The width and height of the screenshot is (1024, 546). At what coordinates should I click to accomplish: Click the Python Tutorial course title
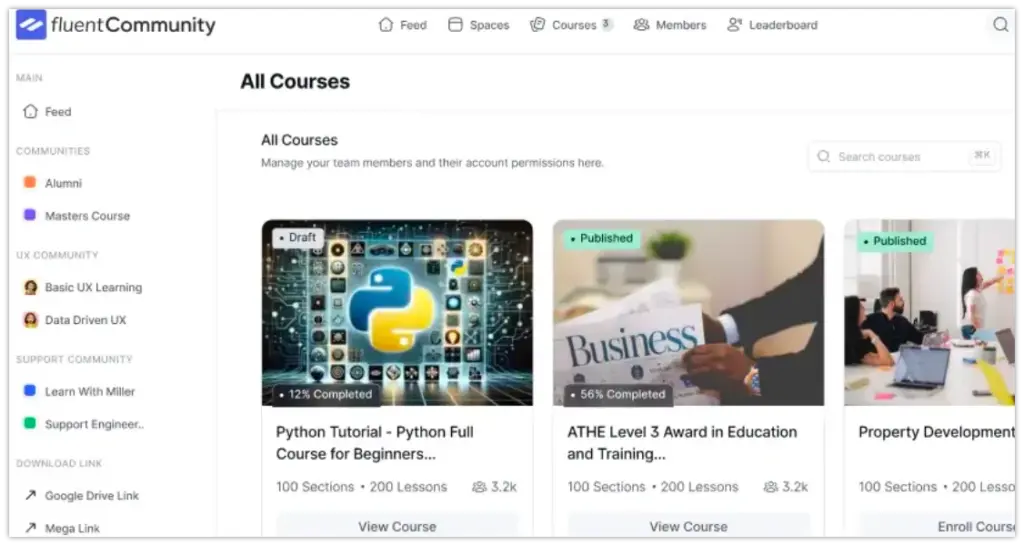pyautogui.click(x=375, y=443)
